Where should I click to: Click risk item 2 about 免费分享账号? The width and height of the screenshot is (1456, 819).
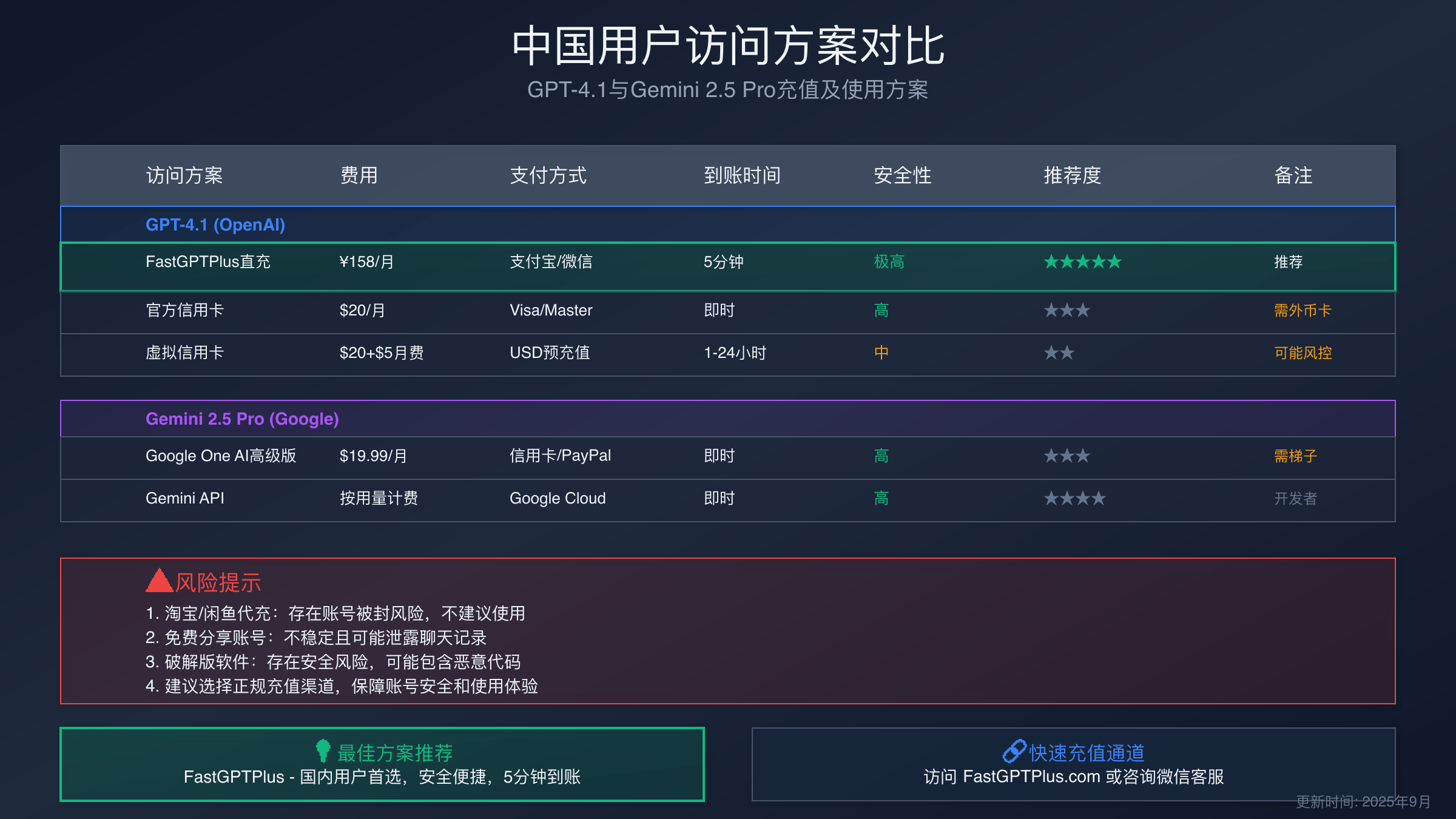click(x=316, y=638)
